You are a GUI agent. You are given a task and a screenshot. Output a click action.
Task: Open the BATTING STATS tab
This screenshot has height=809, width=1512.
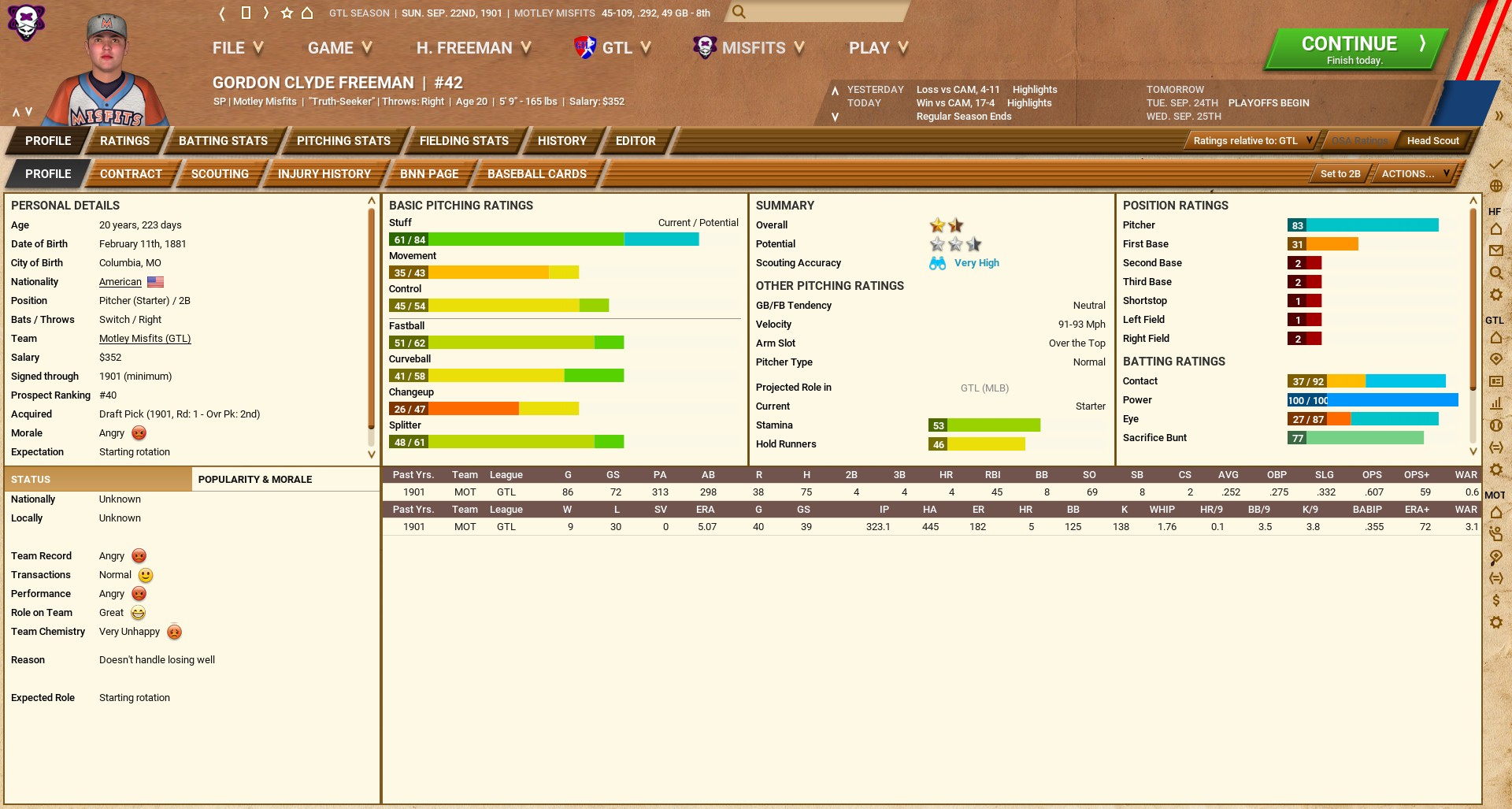[x=223, y=141]
